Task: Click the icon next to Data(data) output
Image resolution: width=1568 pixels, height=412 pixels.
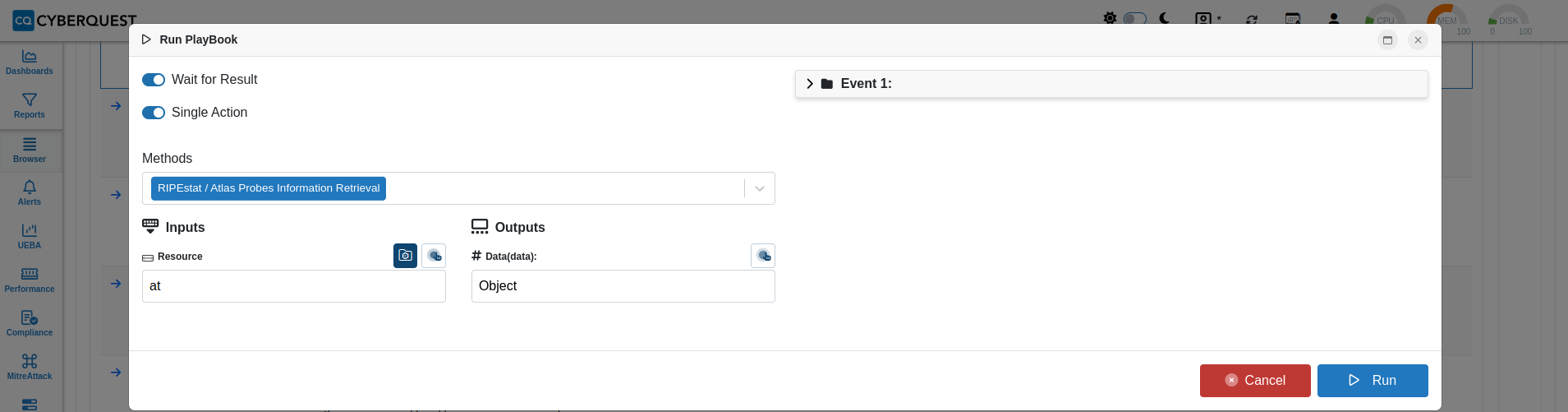Action: click(763, 256)
